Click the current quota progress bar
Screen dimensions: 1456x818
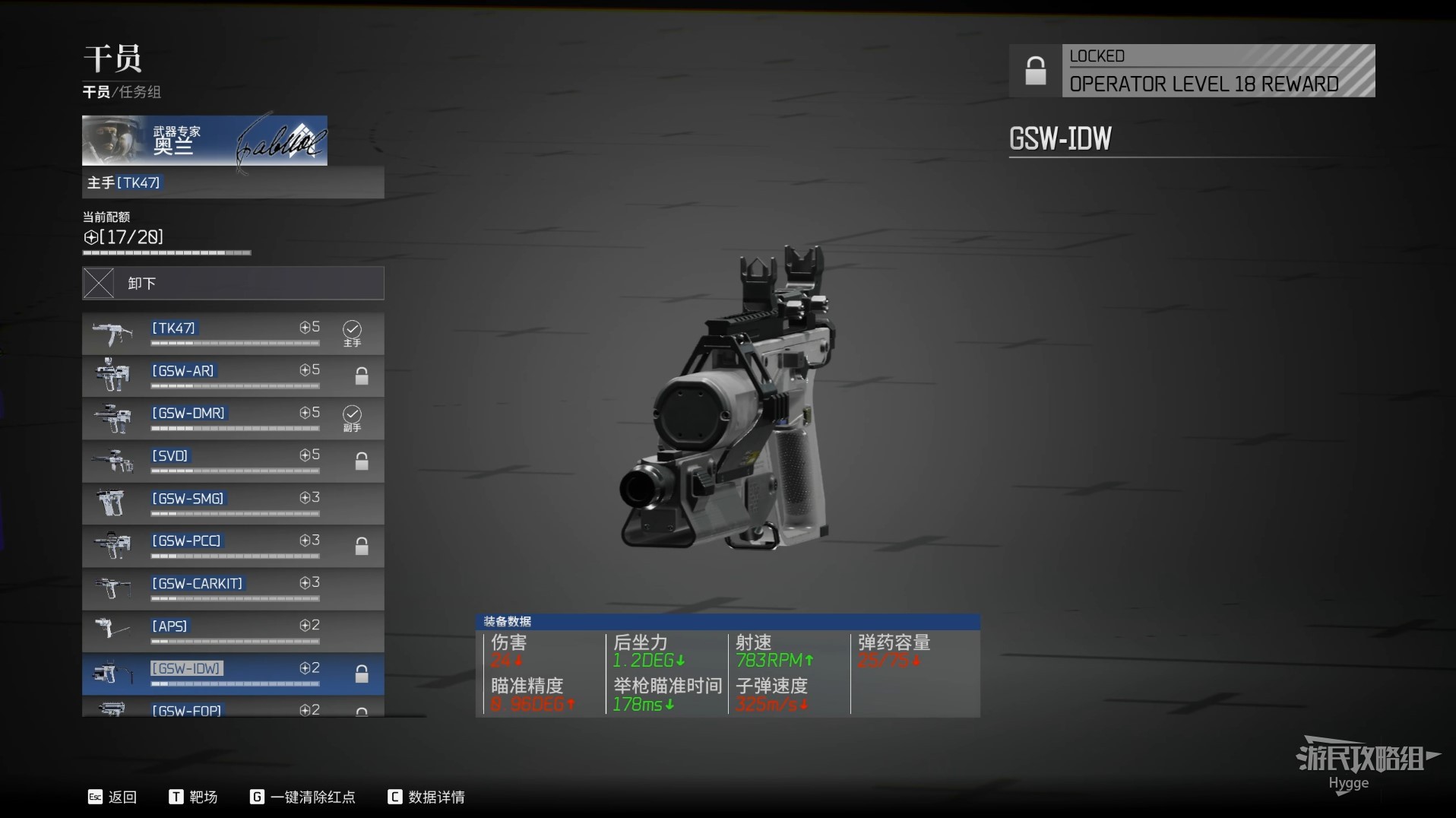[166, 252]
